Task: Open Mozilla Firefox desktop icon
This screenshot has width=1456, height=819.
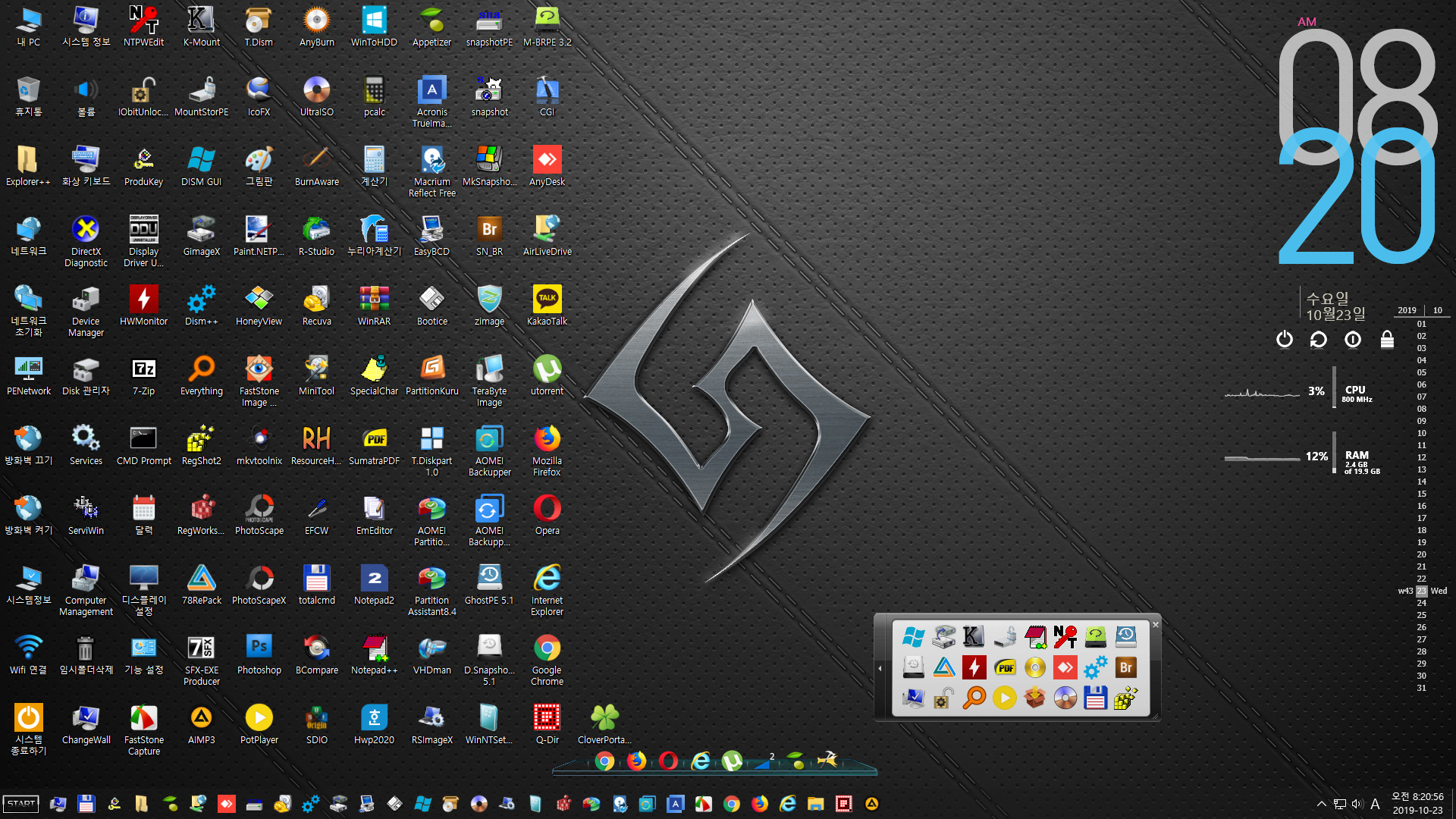Action: coord(547,450)
